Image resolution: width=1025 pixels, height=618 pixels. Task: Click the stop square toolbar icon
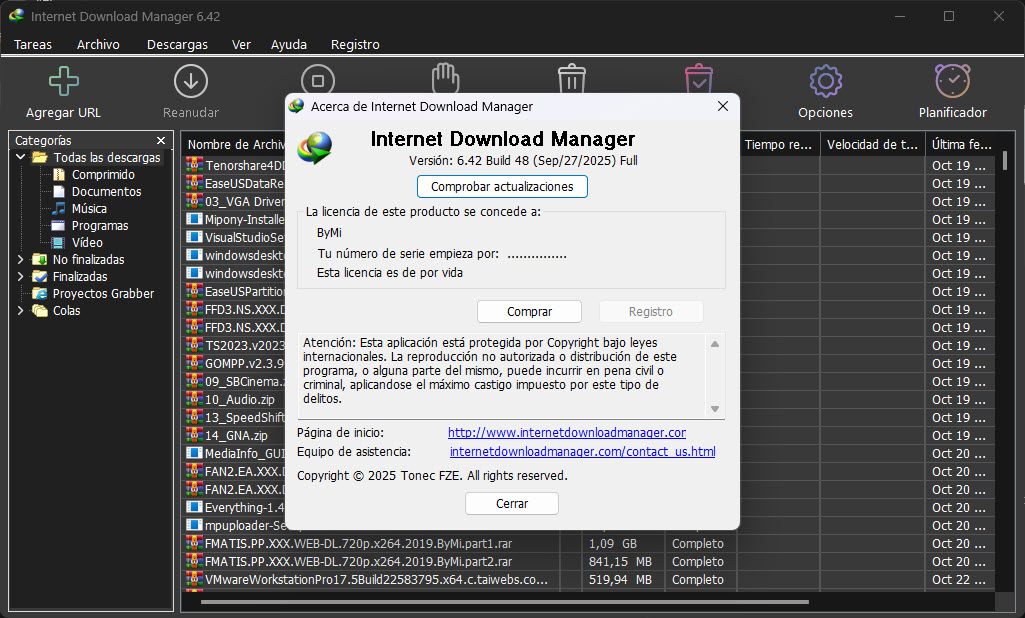pos(318,79)
